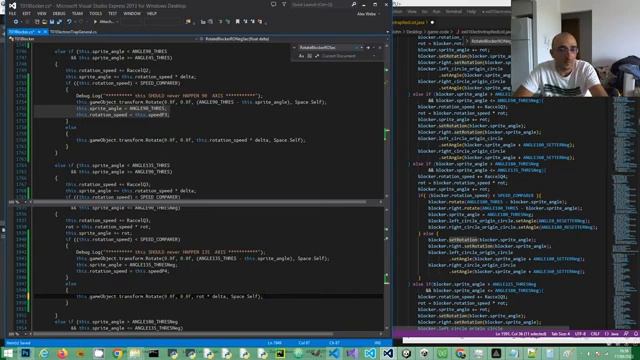Open the FILE menu in Visual Studio
Screen dimensions: 640x360
pyautogui.click(x=12, y=13)
